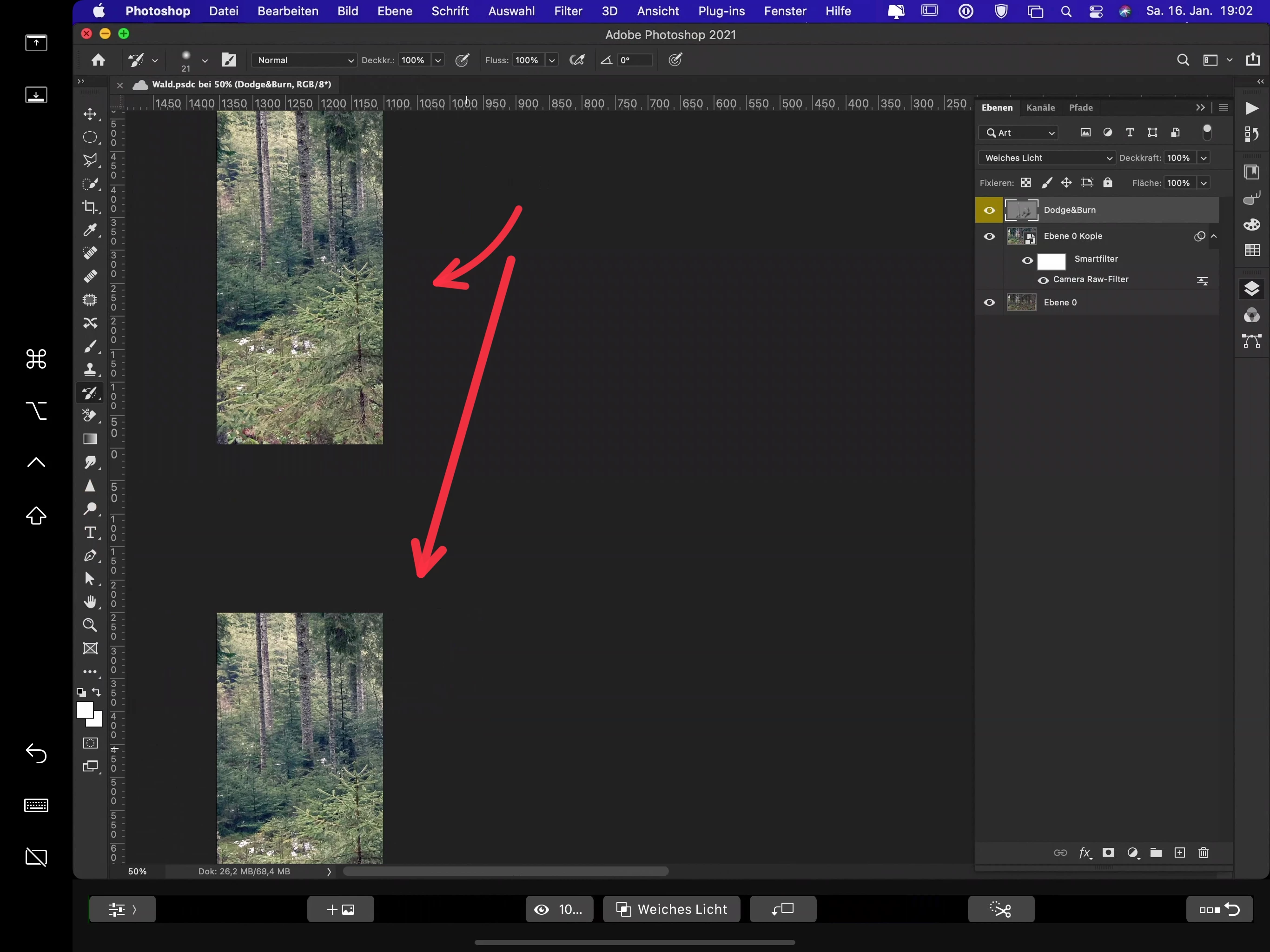Create a new layer with plus icon
This screenshot has height=952, width=1270.
point(1179,853)
